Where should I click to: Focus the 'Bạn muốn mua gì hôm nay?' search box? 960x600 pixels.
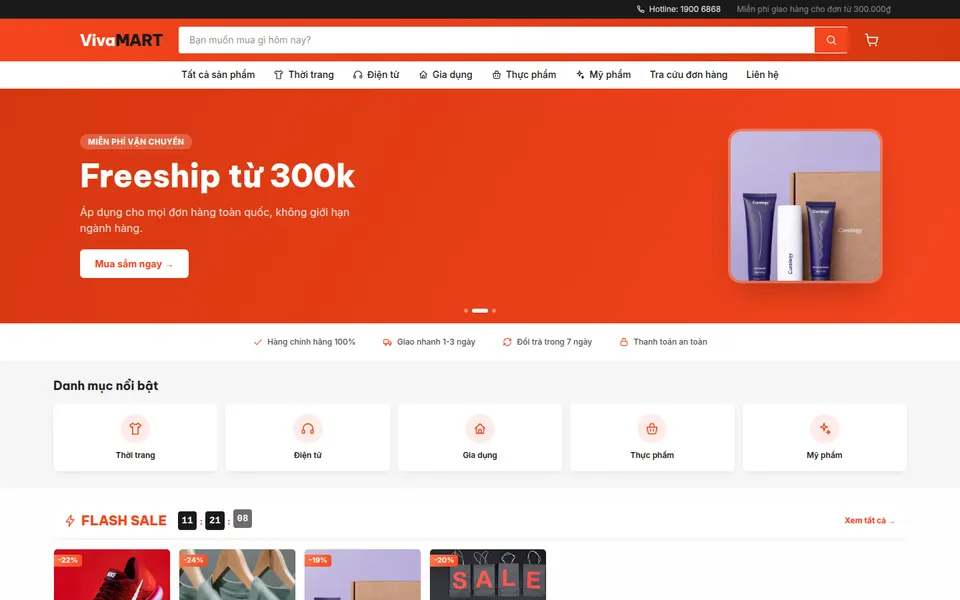497,40
